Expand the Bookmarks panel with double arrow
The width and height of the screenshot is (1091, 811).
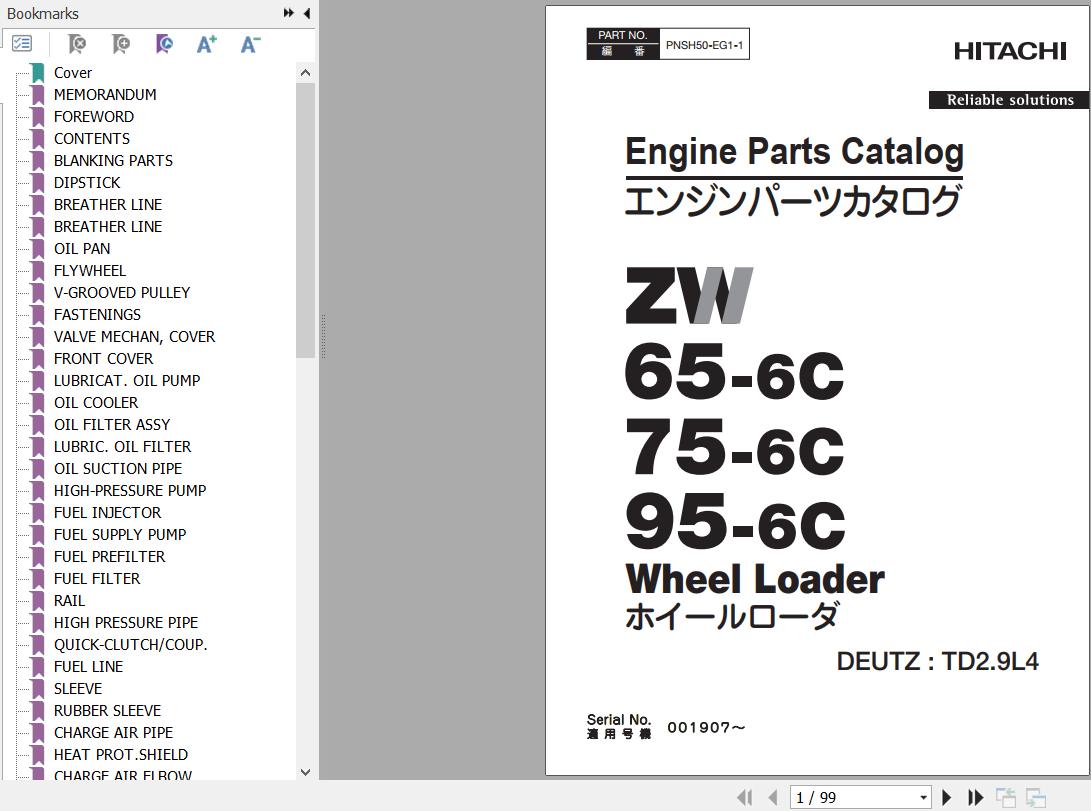pos(288,13)
